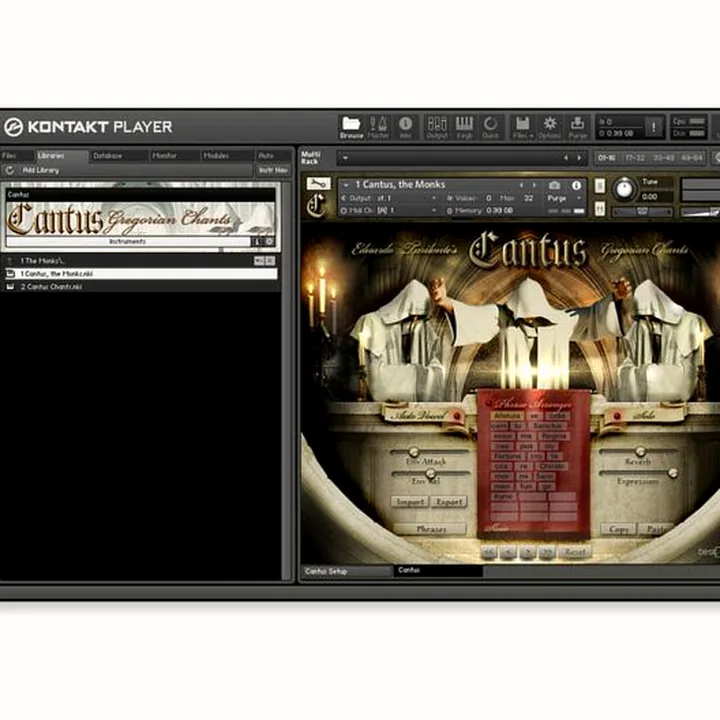Screen dimensions: 720x720
Task: Toggle Phrase Arranger power button
Action: (488, 403)
